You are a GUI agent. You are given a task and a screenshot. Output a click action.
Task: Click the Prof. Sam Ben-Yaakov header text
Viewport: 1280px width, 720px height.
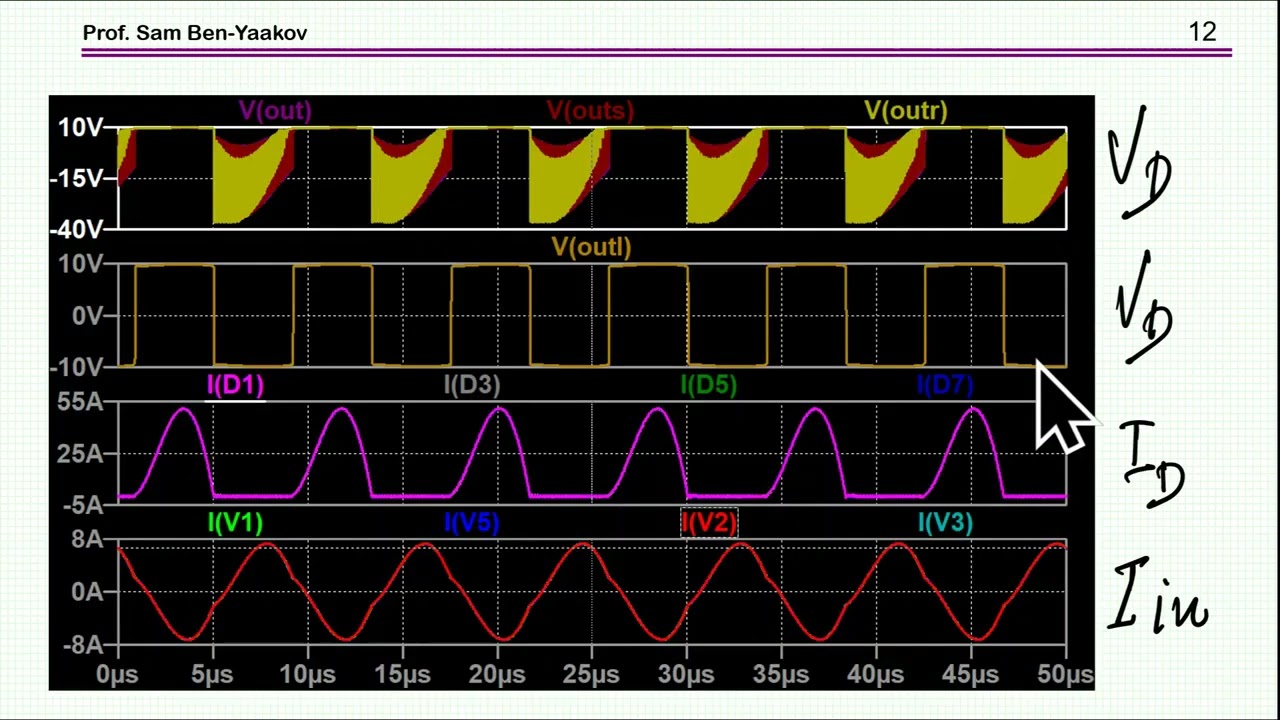pyautogui.click(x=195, y=33)
